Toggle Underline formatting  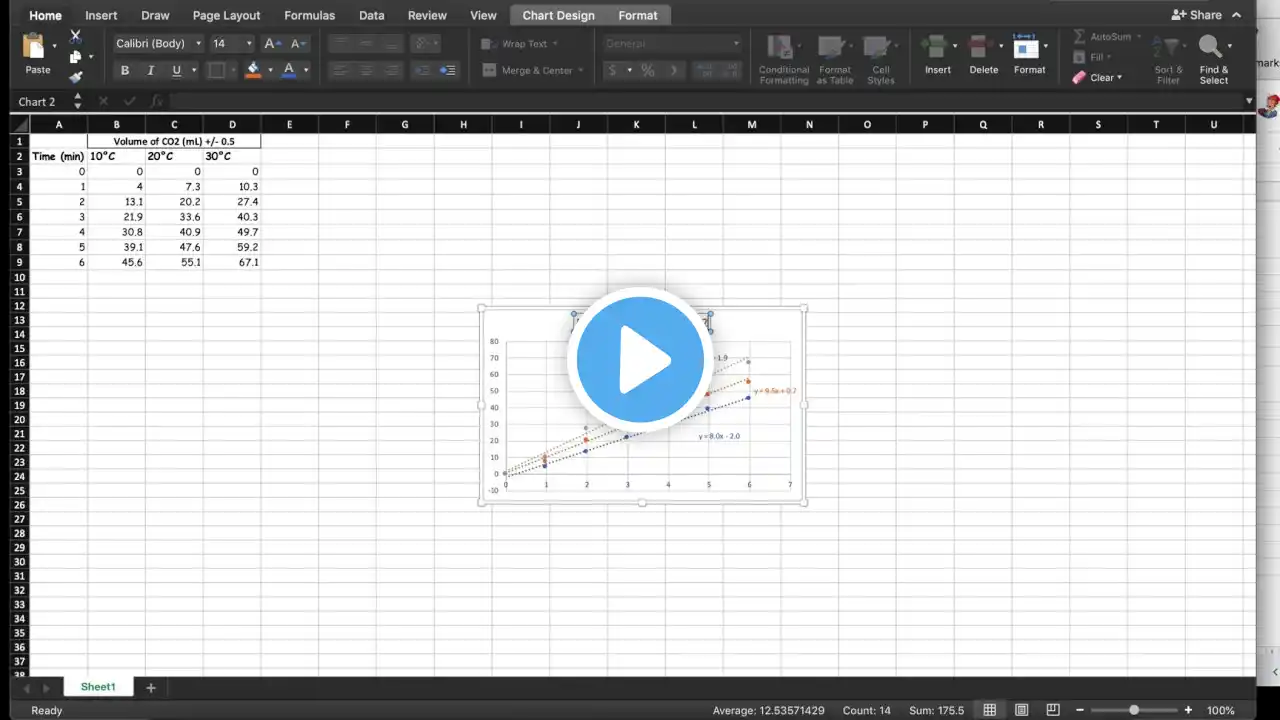pos(177,70)
